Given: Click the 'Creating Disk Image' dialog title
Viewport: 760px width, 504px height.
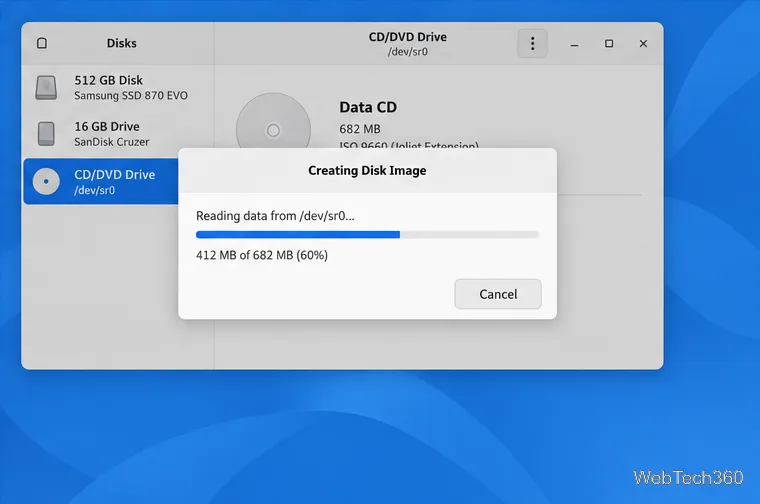Looking at the screenshot, I should 367,171.
